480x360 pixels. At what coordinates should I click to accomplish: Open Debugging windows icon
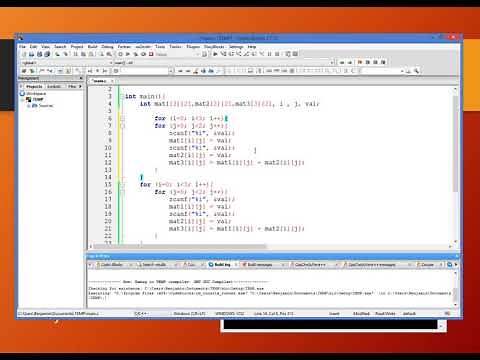click(x=288, y=54)
